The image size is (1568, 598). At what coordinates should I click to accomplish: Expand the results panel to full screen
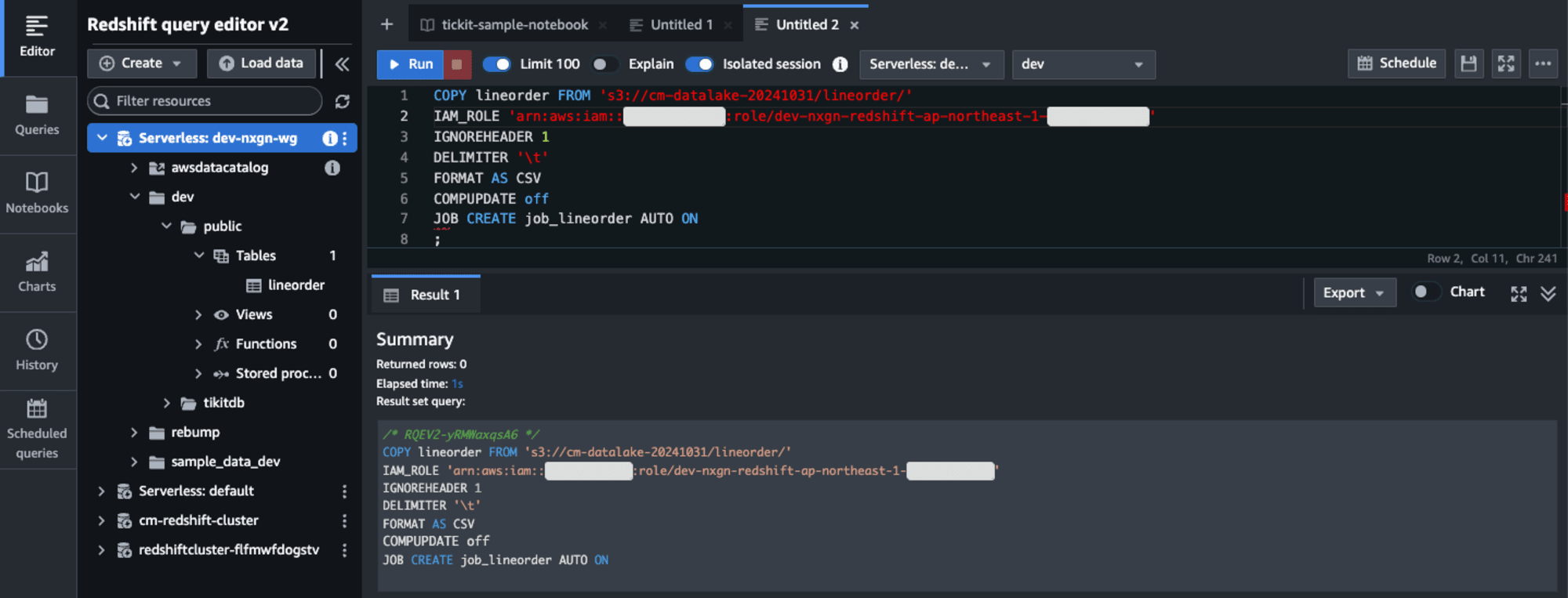[1519, 294]
